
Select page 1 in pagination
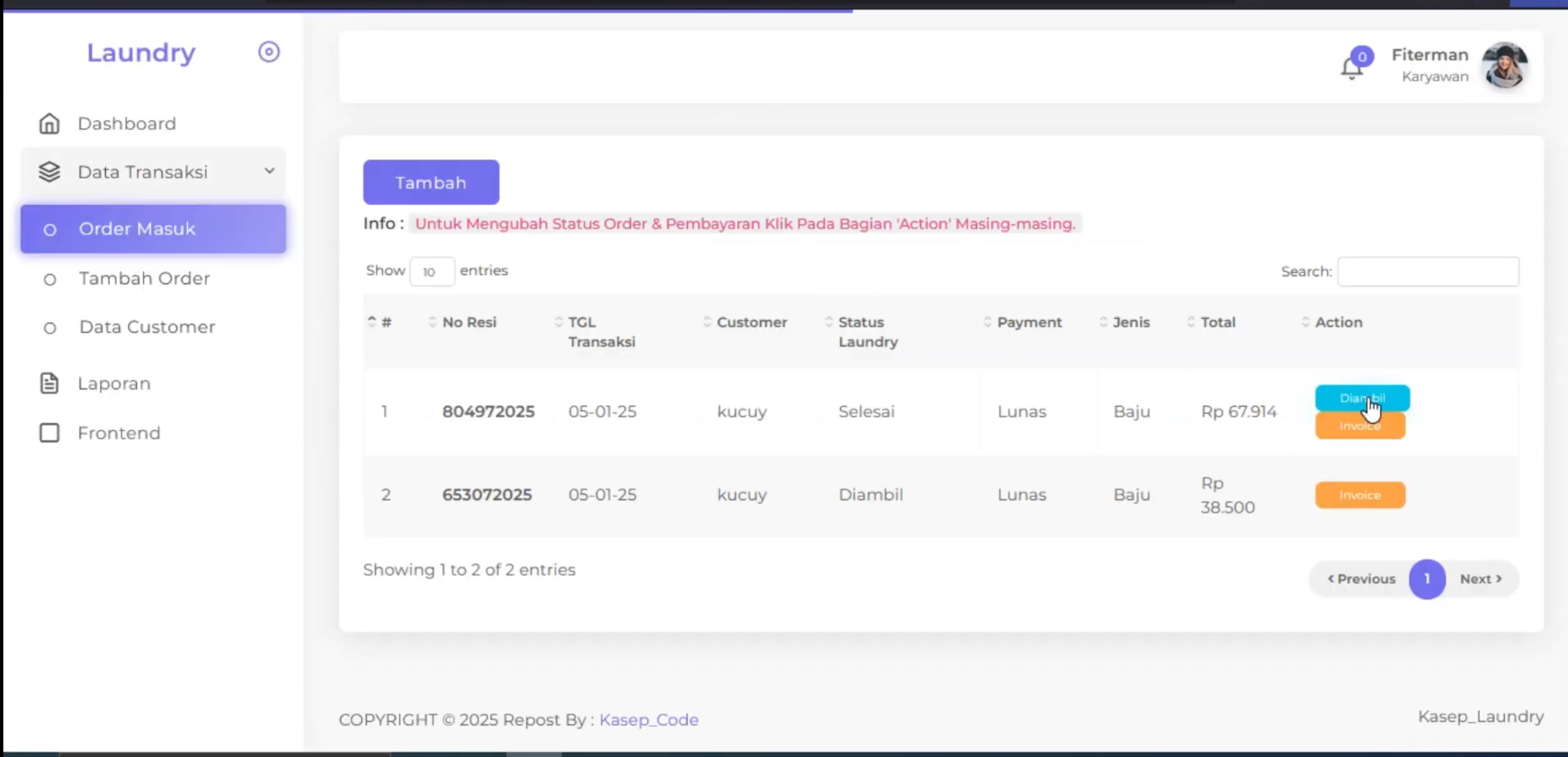[1427, 579]
